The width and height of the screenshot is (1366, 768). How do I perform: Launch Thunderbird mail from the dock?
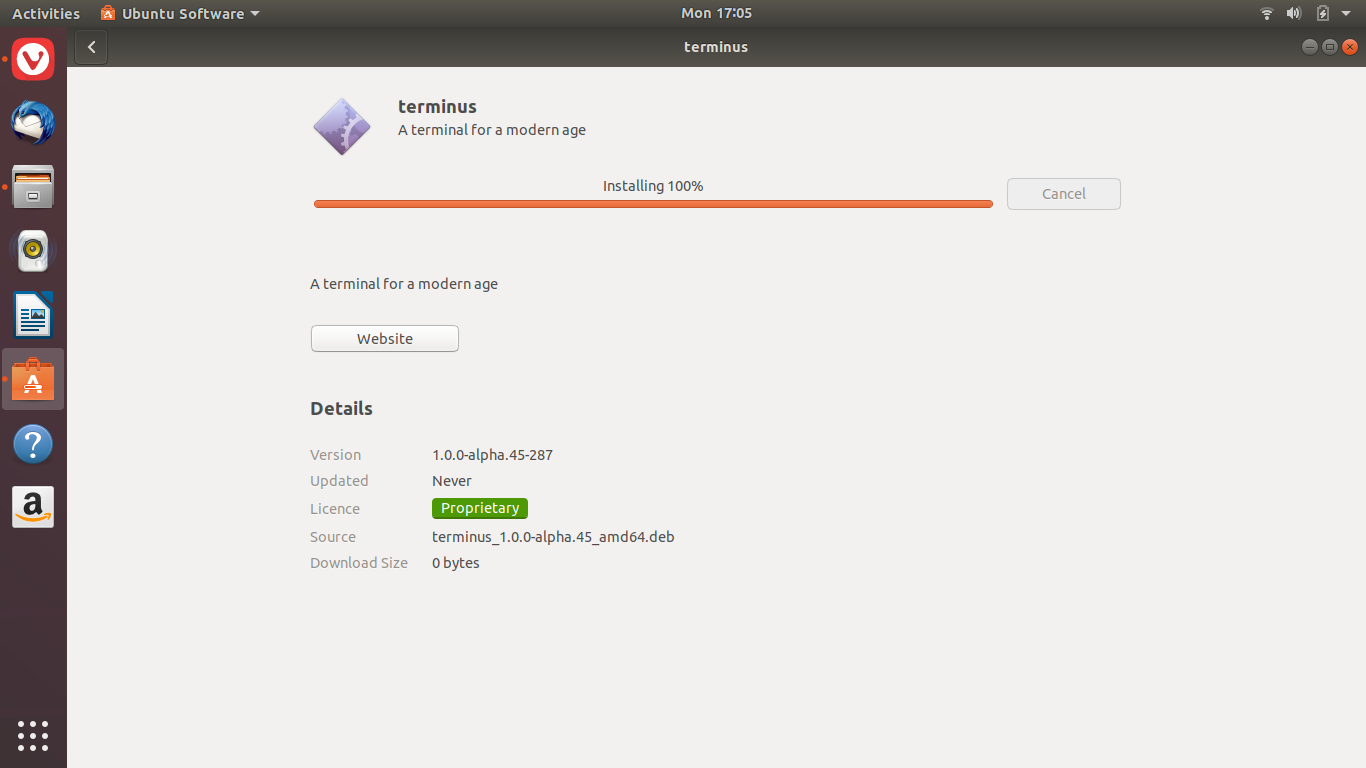(x=33, y=123)
